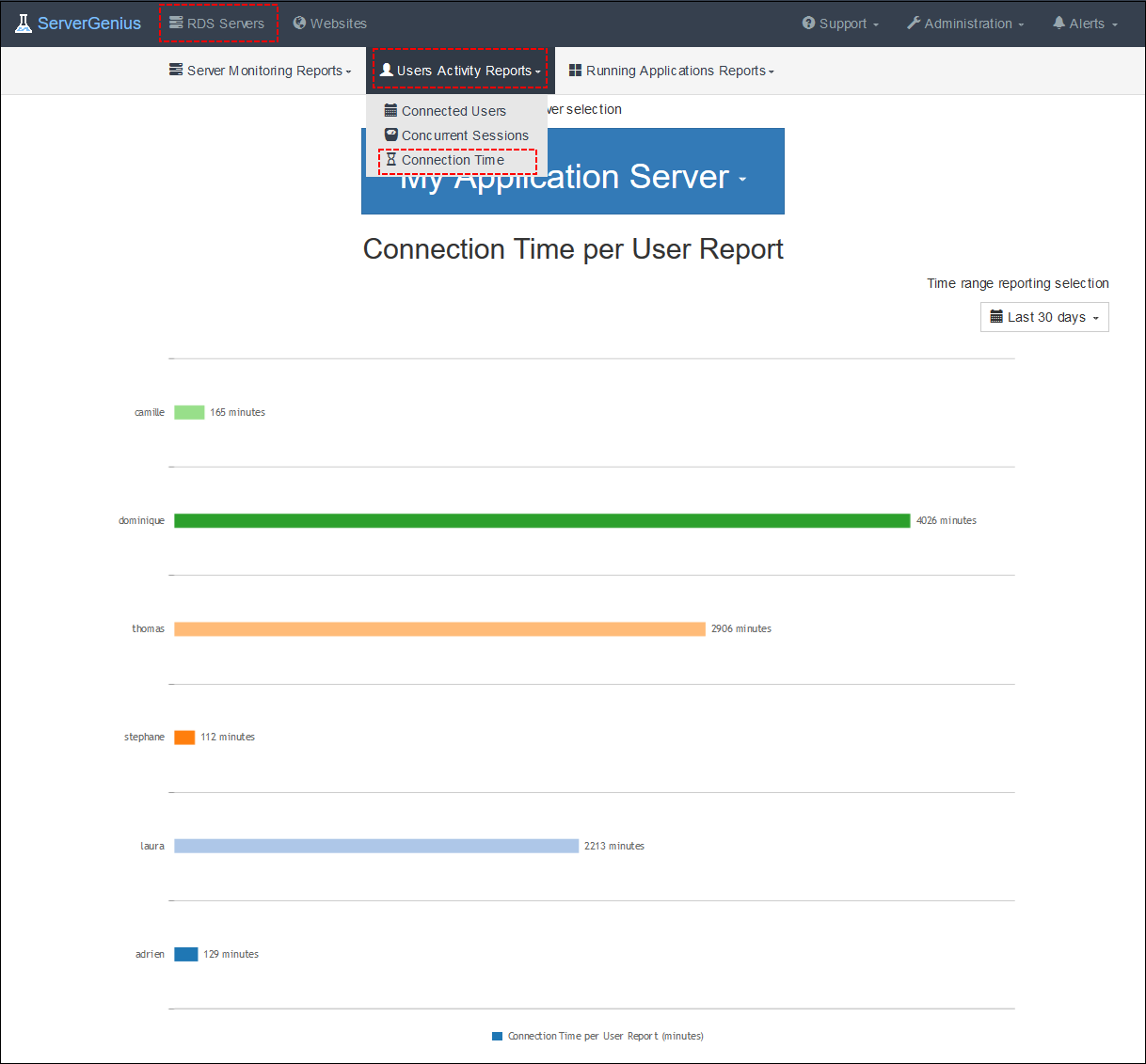Image resolution: width=1146 pixels, height=1064 pixels.
Task: Click the ServerGenius flask logo icon
Action: pos(22,22)
